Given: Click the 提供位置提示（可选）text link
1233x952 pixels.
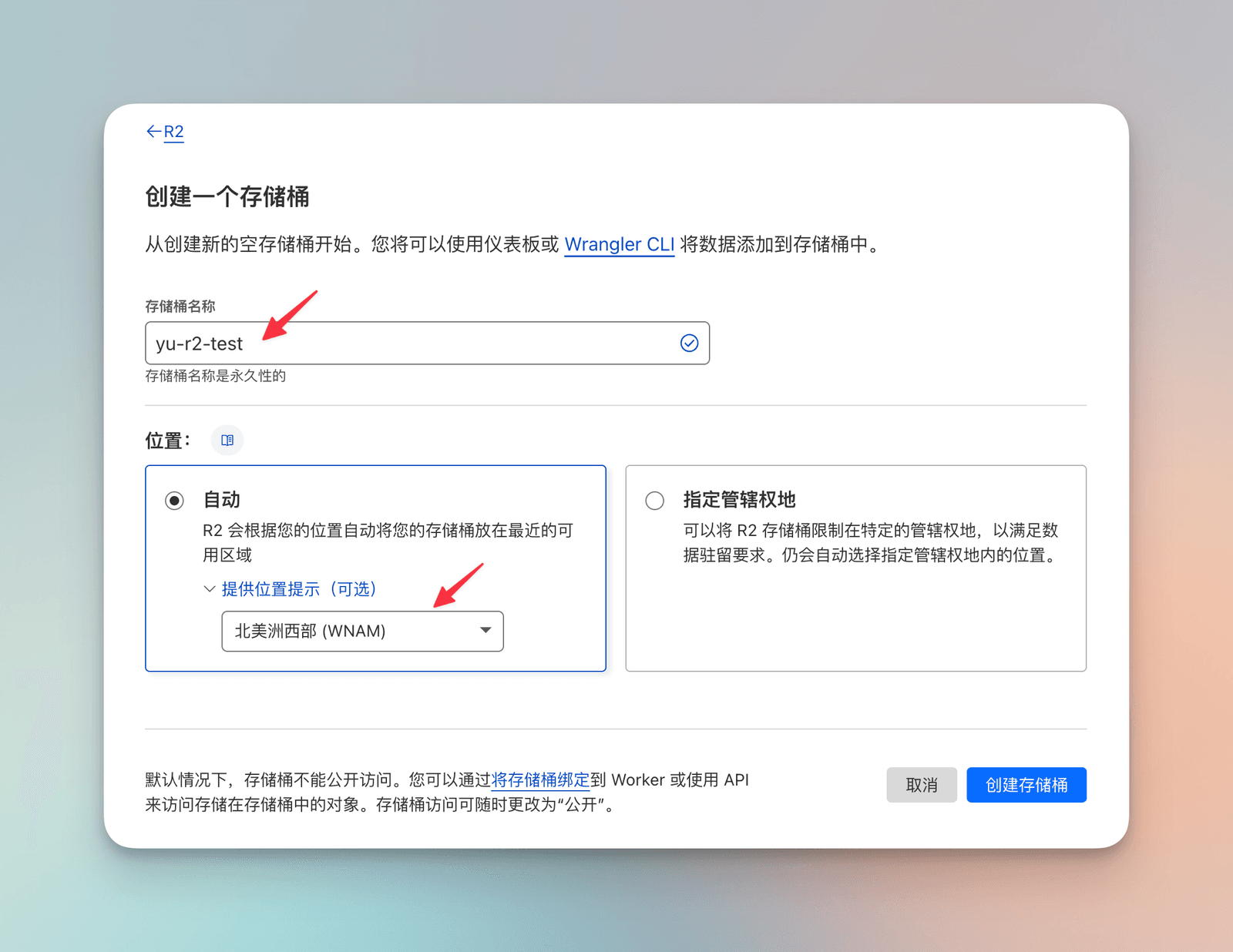Looking at the screenshot, I should click(x=299, y=589).
